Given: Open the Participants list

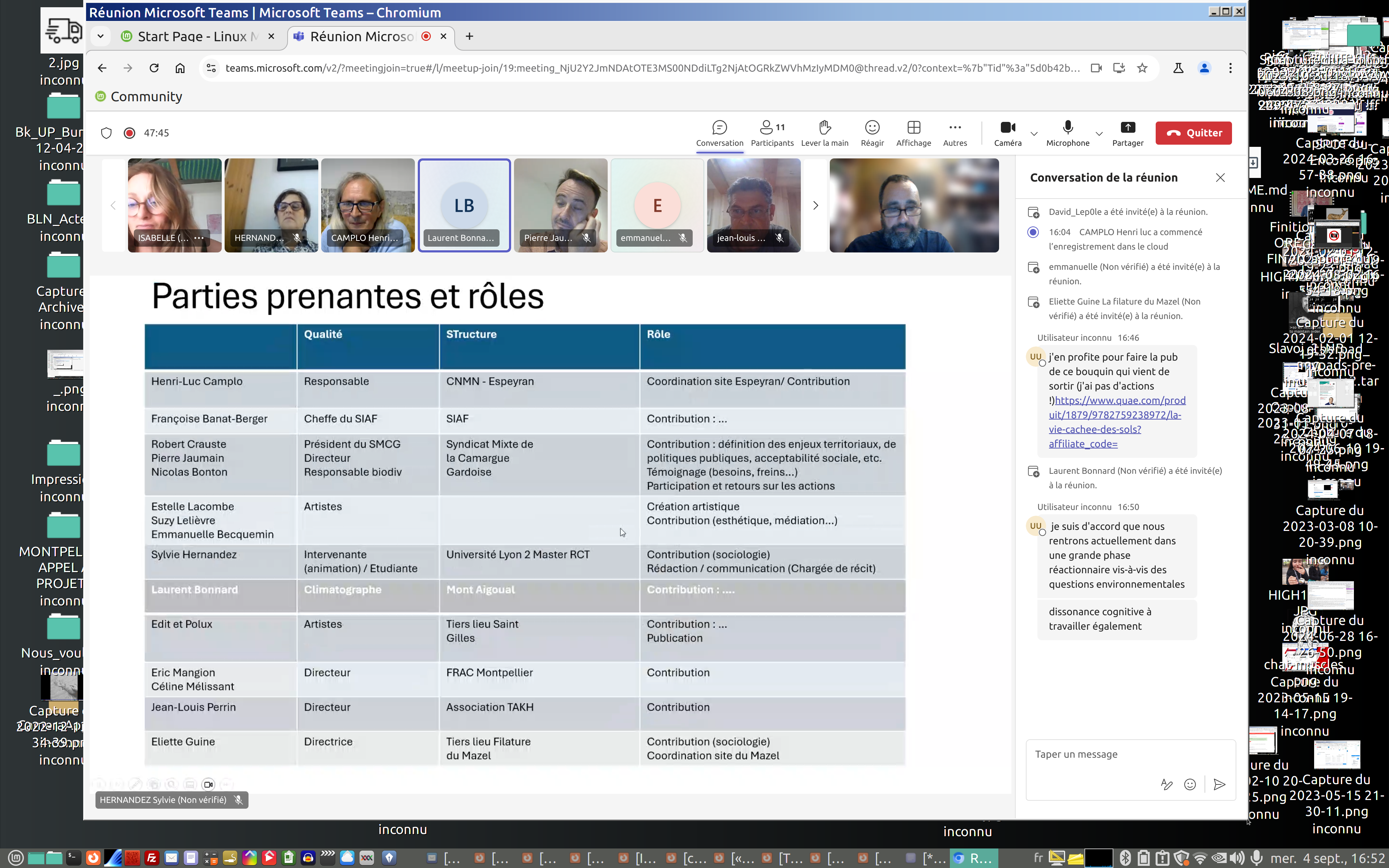Looking at the screenshot, I should click(x=772, y=133).
